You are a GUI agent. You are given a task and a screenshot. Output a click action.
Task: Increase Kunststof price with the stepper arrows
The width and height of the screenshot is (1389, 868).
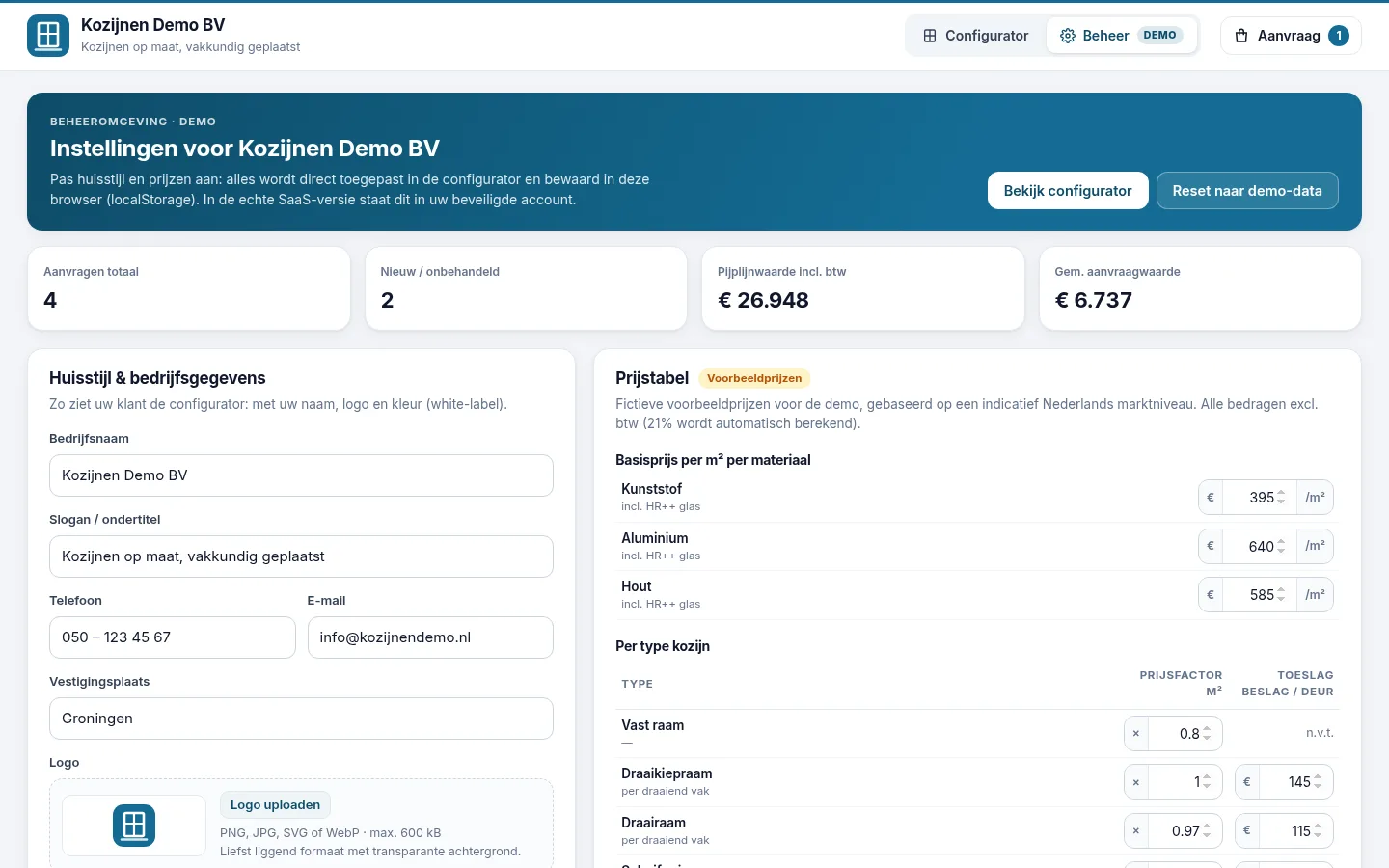[1281, 493]
